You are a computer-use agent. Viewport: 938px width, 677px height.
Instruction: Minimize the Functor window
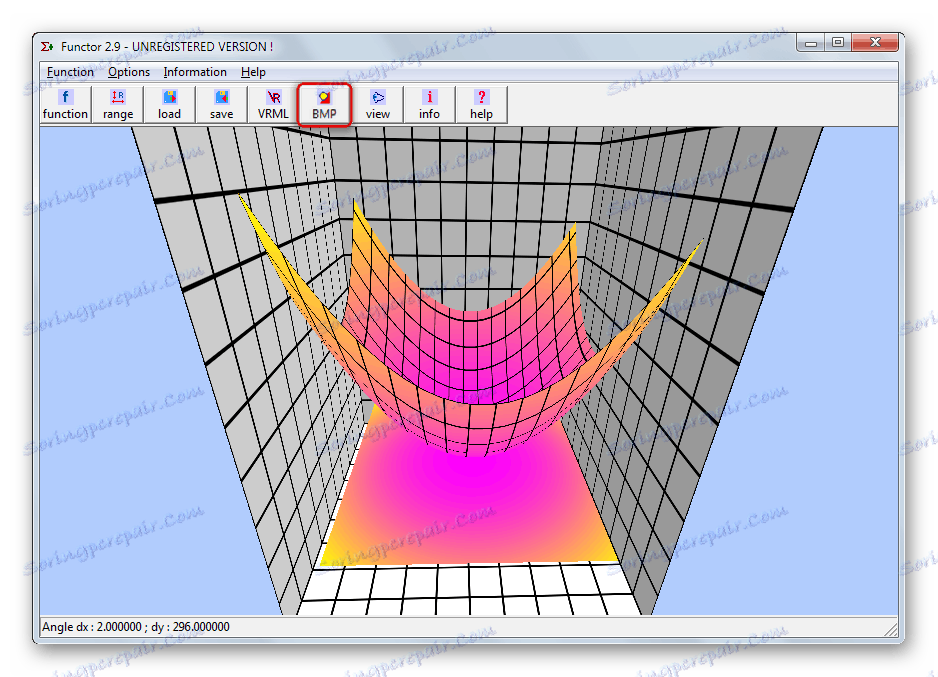tap(811, 43)
